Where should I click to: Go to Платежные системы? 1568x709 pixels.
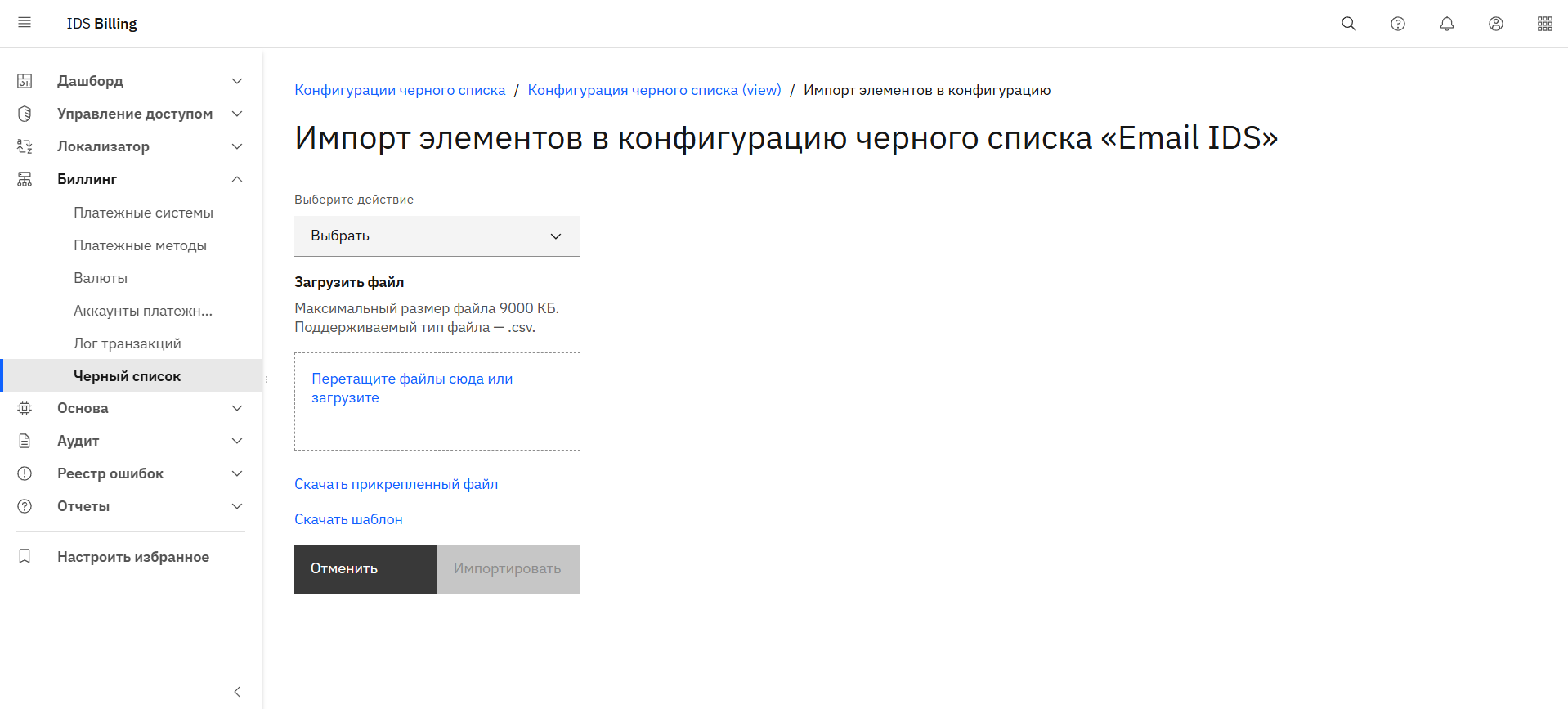(143, 213)
